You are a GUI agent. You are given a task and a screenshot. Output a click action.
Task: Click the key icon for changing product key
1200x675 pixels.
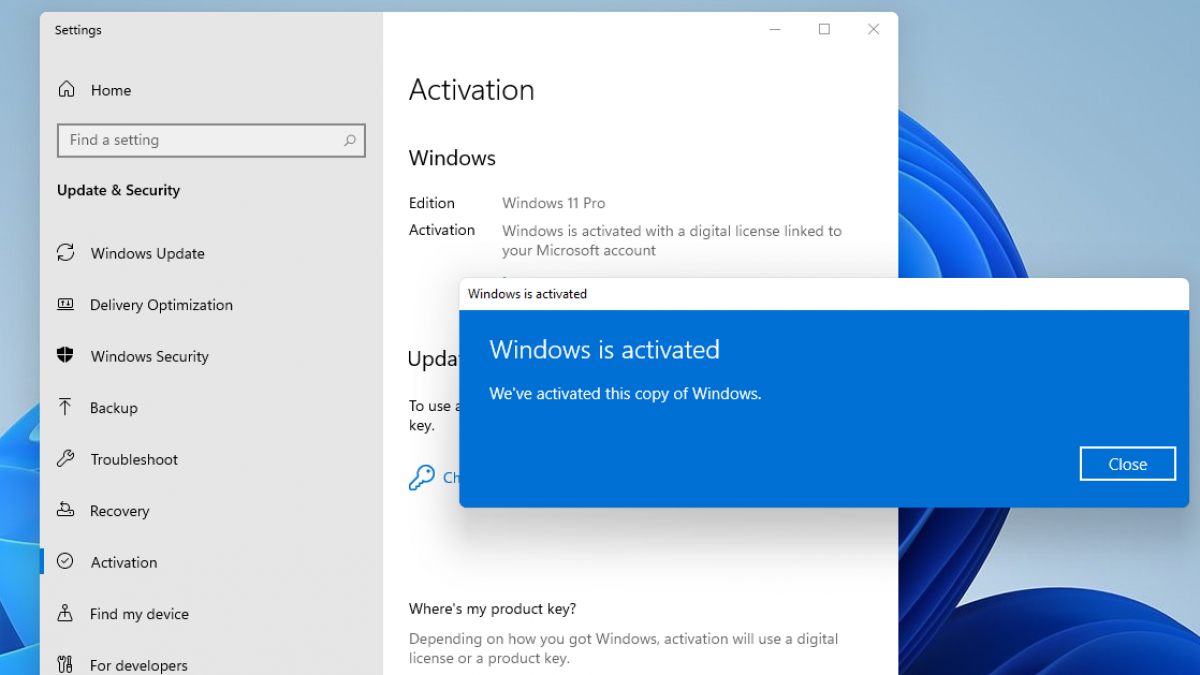pyautogui.click(x=421, y=478)
